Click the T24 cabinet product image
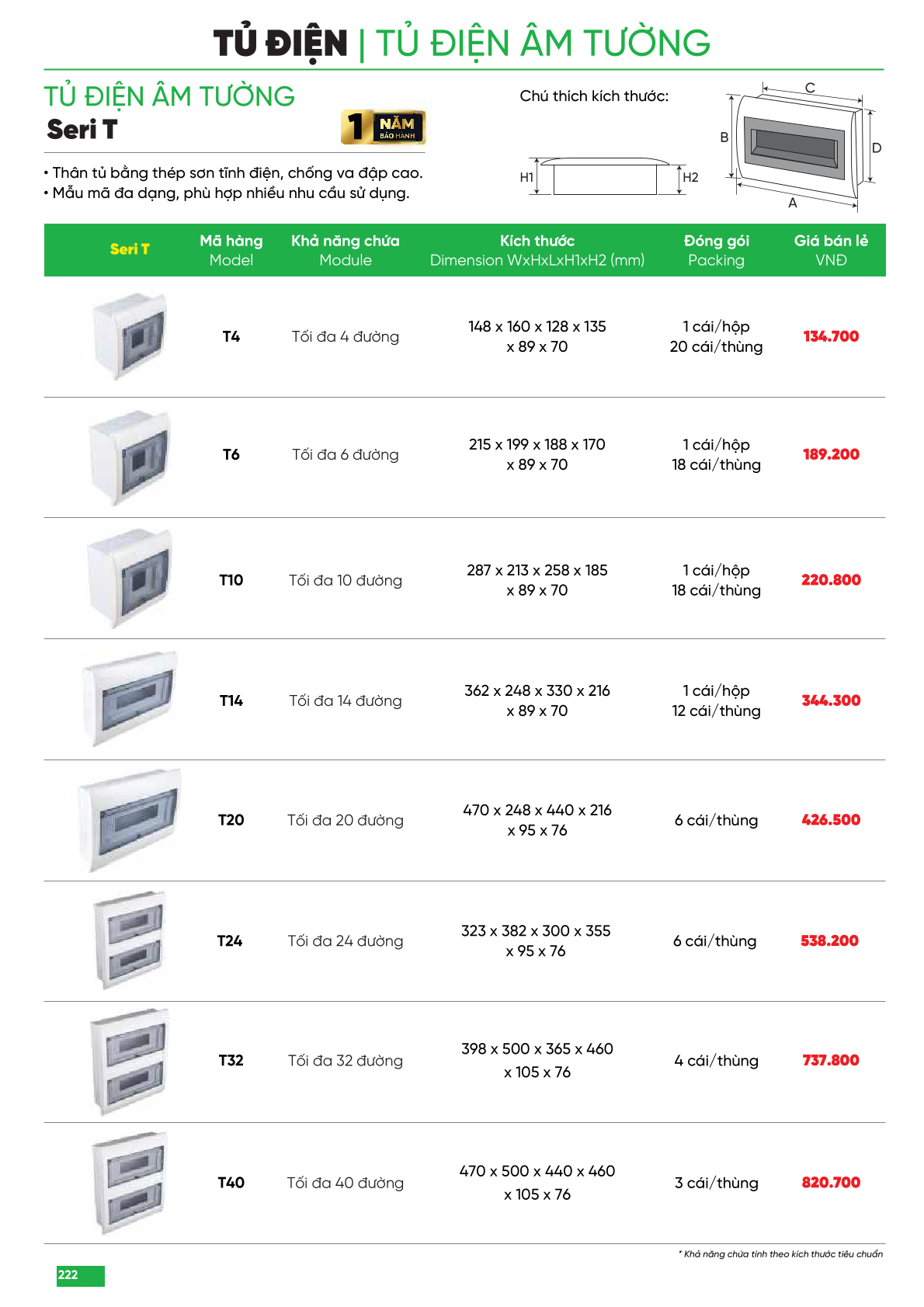The image size is (924, 1307). click(x=130, y=940)
